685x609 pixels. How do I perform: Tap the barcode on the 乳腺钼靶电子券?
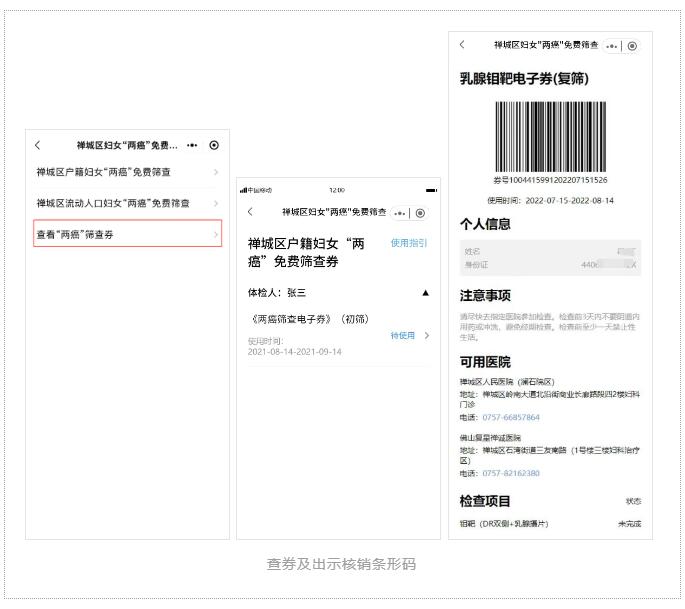point(550,137)
